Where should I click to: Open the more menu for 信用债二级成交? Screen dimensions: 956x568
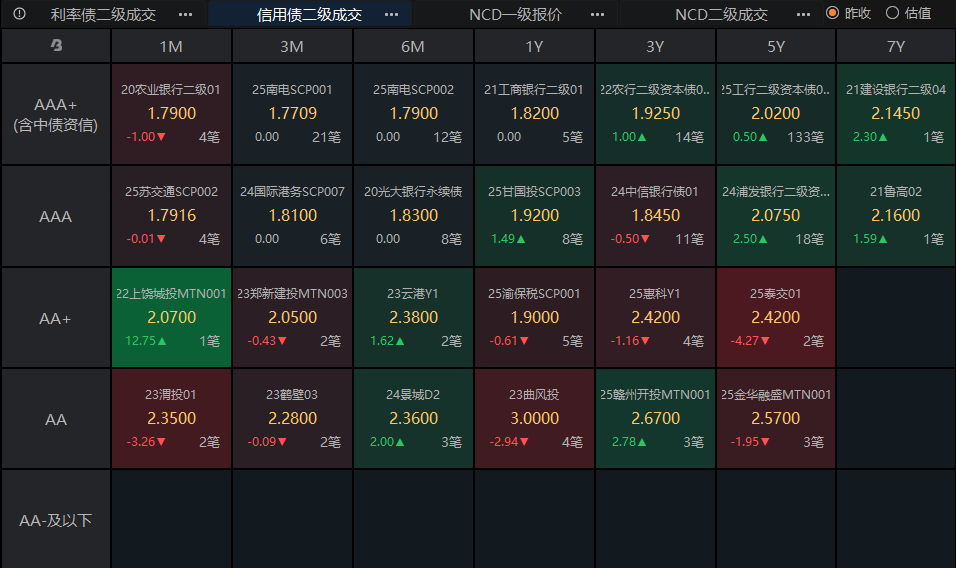click(x=391, y=15)
